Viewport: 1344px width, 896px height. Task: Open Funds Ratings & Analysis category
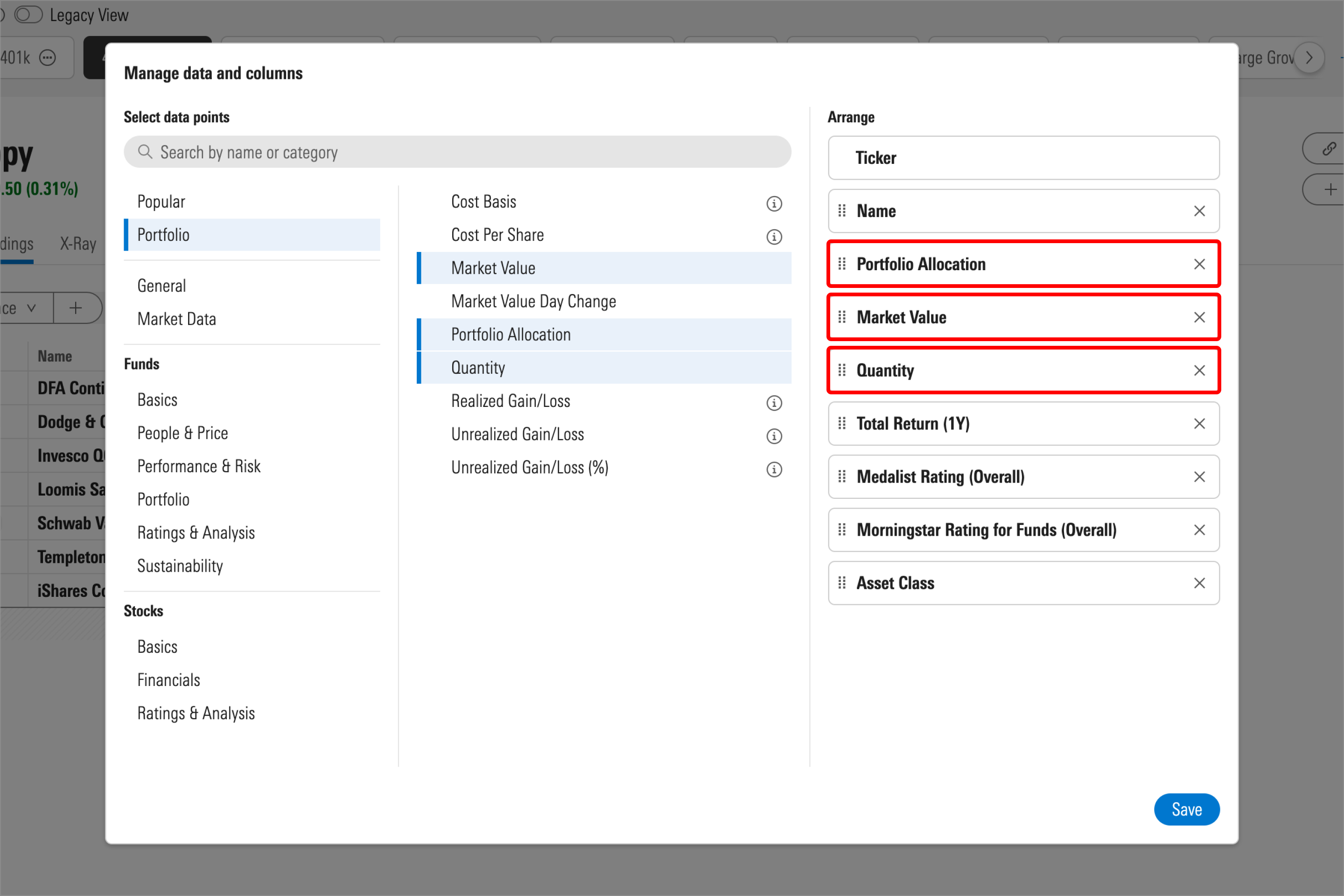coord(252,532)
